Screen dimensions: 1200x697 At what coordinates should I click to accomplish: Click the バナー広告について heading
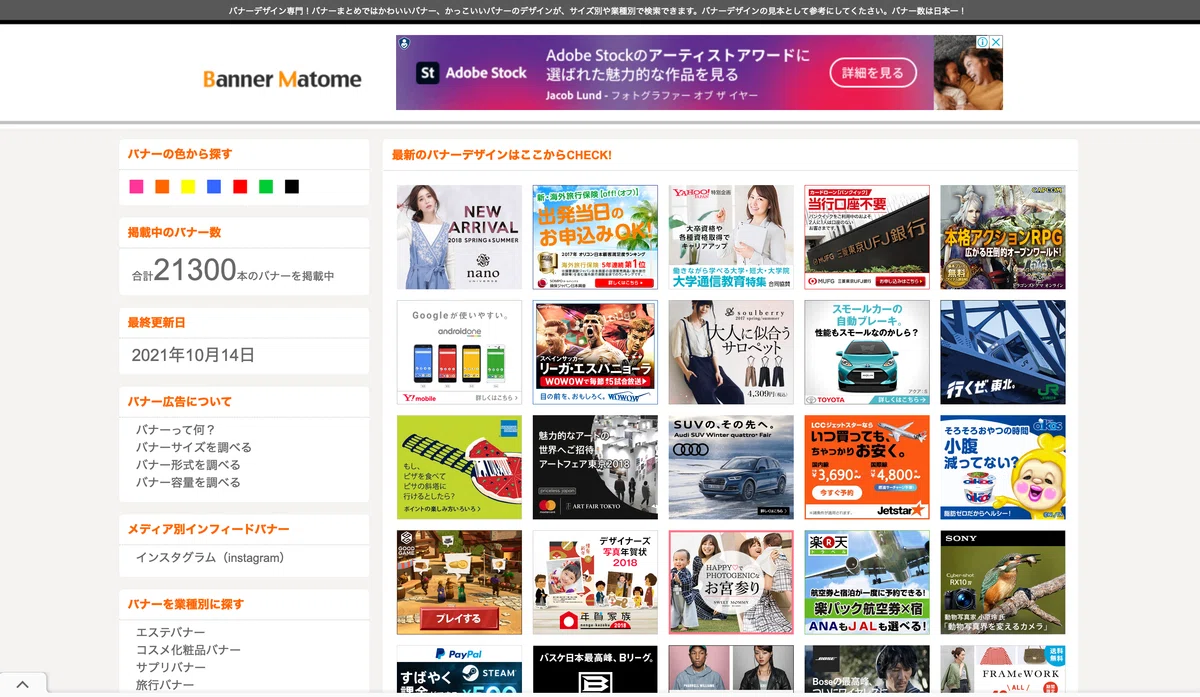180,402
